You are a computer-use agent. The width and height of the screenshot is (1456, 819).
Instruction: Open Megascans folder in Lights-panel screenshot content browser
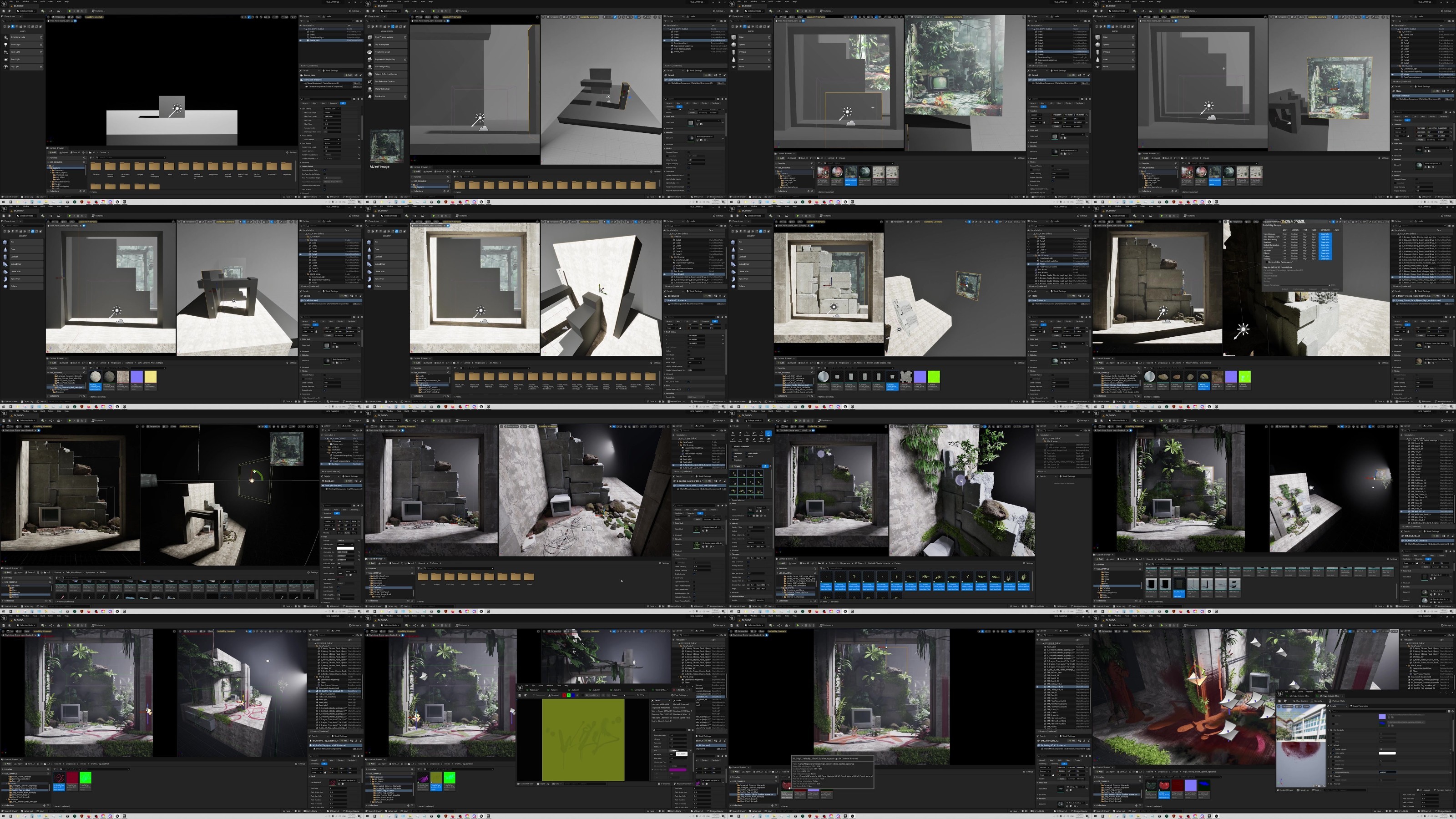[x=213, y=166]
